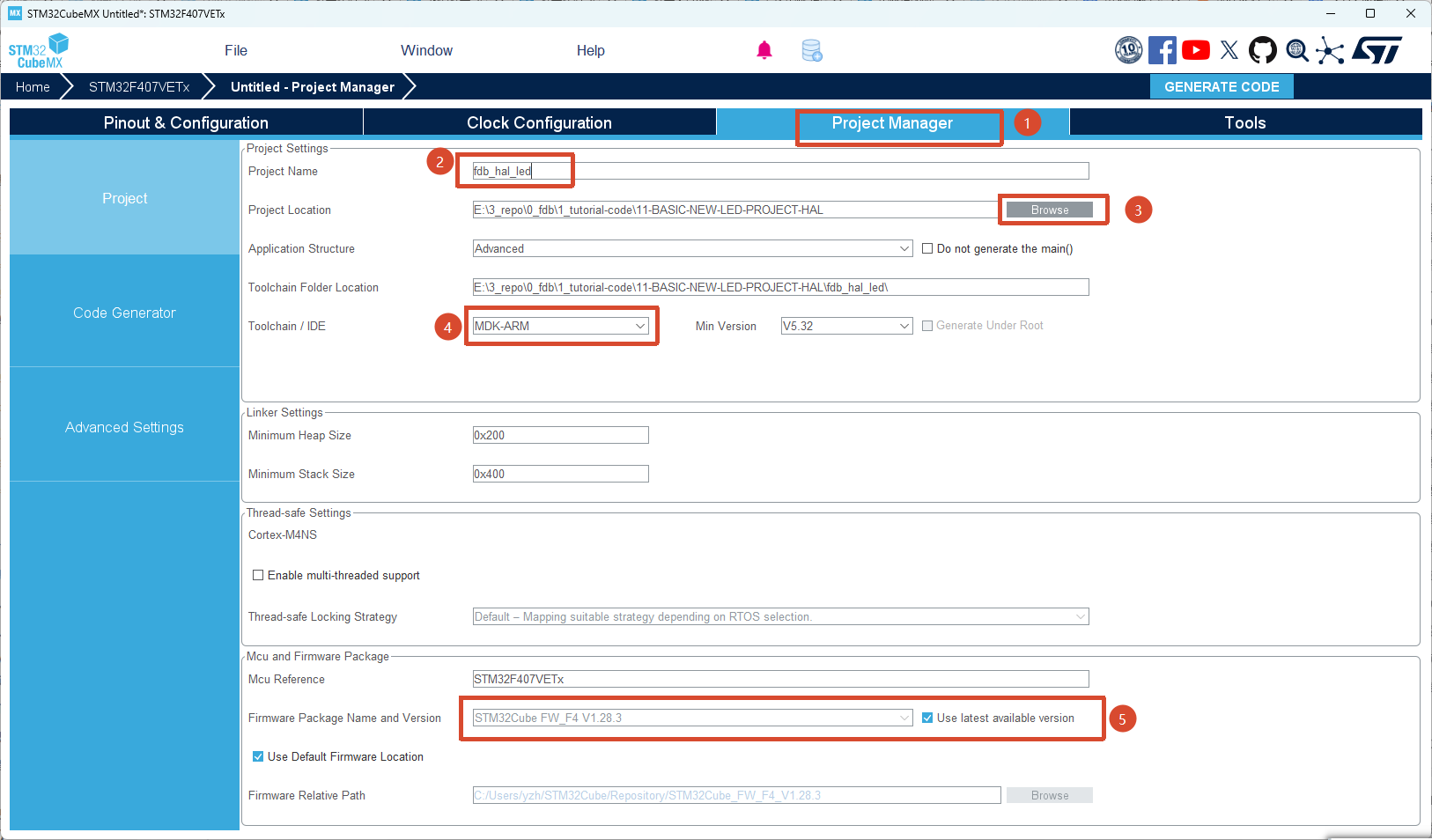This screenshot has height=840, width=1432.
Task: Open the GitHub icon link
Action: point(1263,50)
